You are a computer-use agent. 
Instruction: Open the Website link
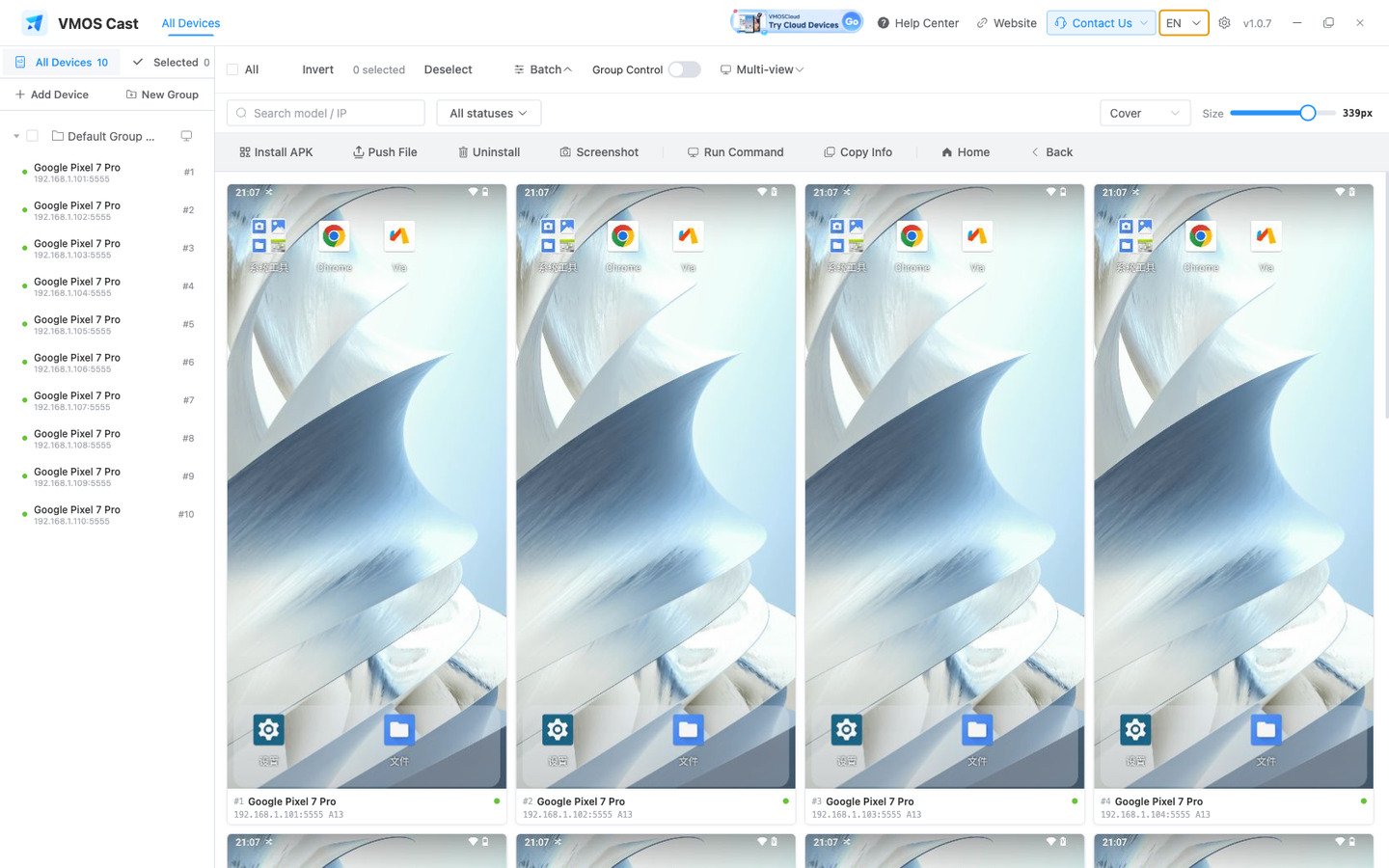[x=1006, y=23]
